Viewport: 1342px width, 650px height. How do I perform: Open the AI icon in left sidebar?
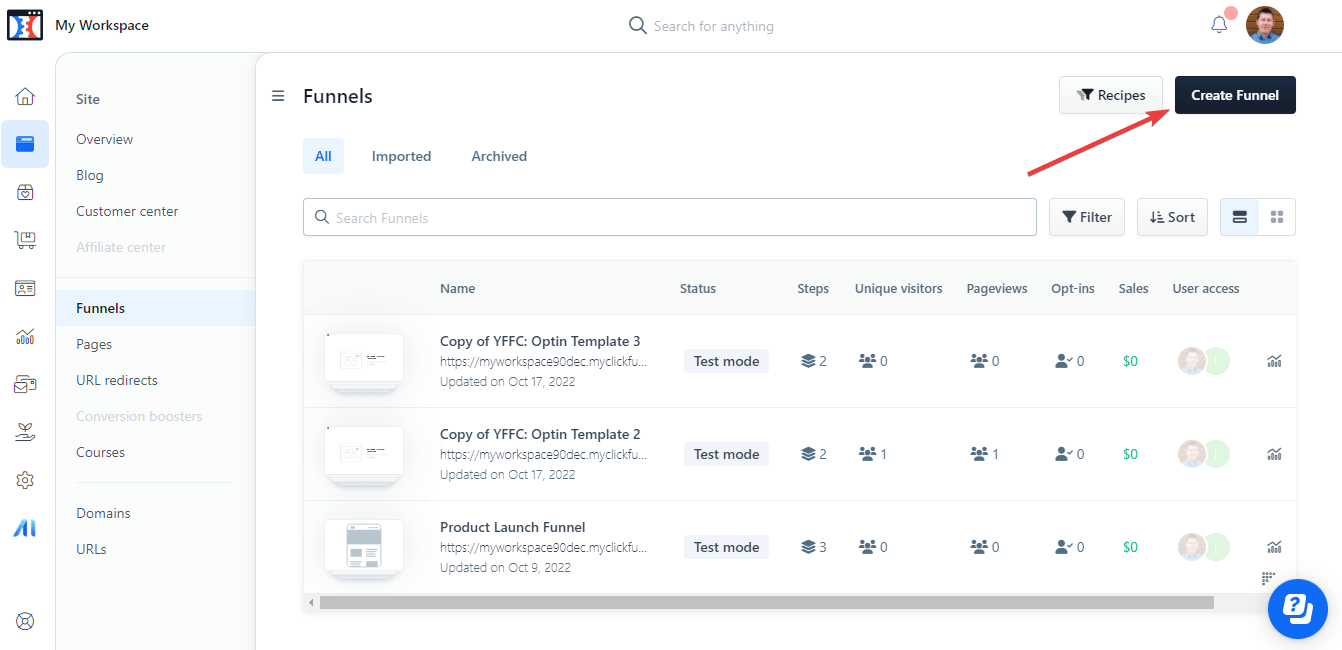[25, 529]
